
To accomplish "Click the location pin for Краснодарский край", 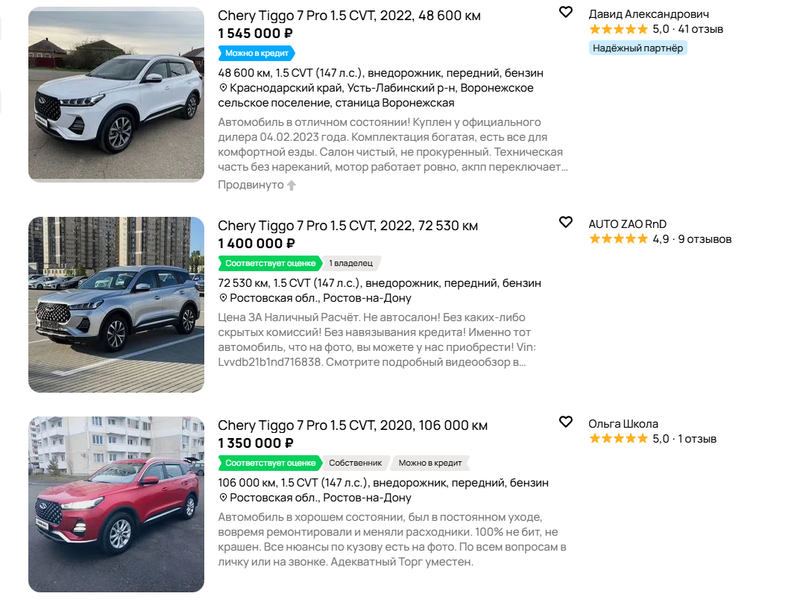I will tap(222, 88).
